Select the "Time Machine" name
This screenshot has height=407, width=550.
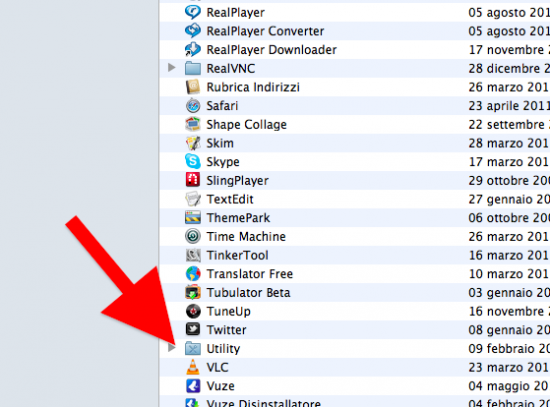(x=246, y=236)
